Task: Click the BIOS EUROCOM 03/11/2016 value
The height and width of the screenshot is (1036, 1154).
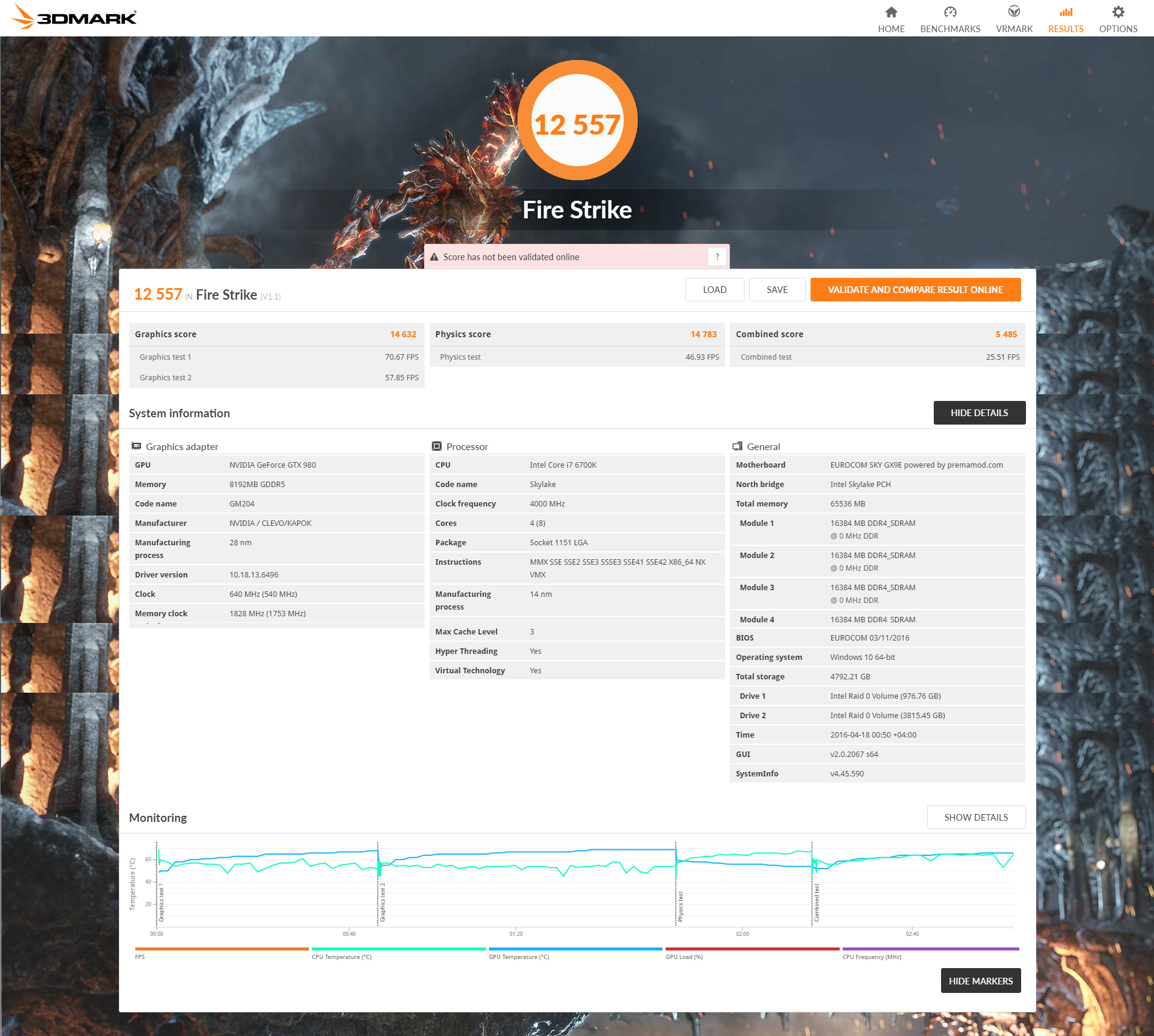Action: 869,637
